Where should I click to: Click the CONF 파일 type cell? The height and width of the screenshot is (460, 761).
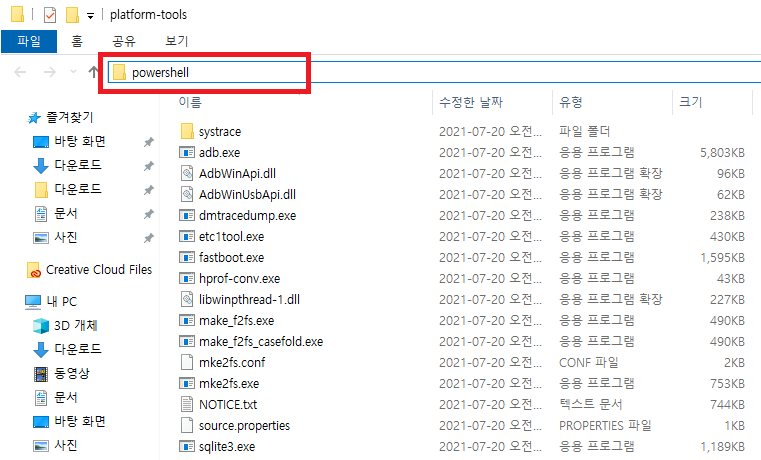[x=589, y=363]
